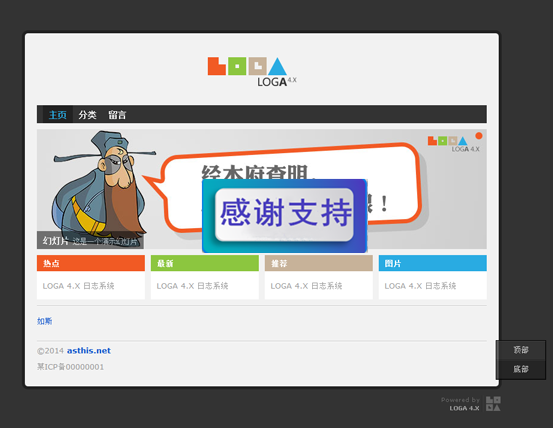Image resolution: width=553 pixels, height=428 pixels.
Task: Click the small LOGA 4.X logo in slideshow
Action: (x=453, y=144)
